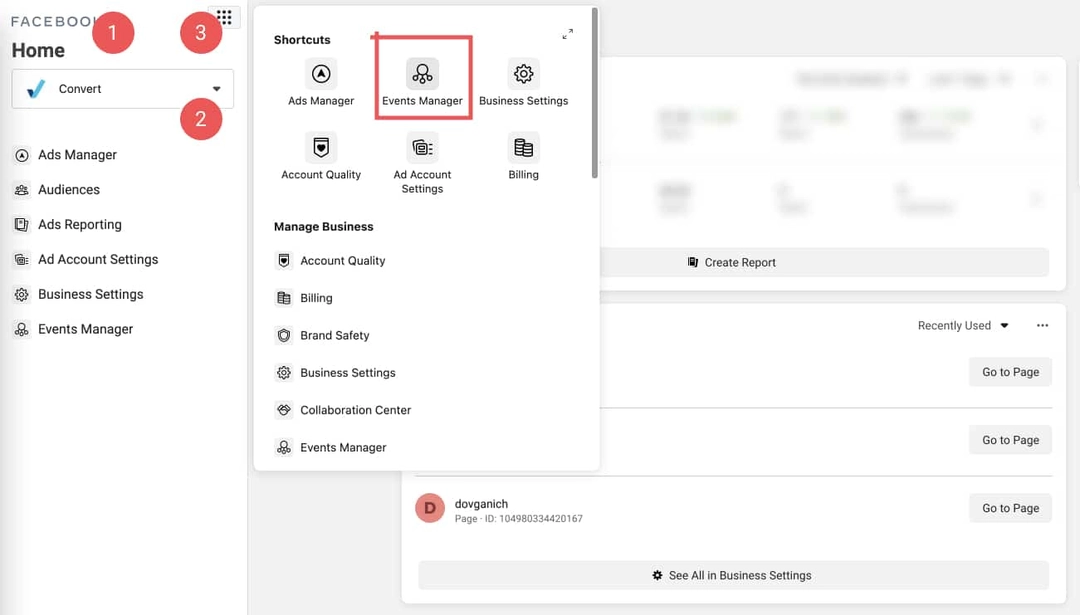Open the three-dot more options menu
Screen dimensions: 1080x615
(1043, 326)
